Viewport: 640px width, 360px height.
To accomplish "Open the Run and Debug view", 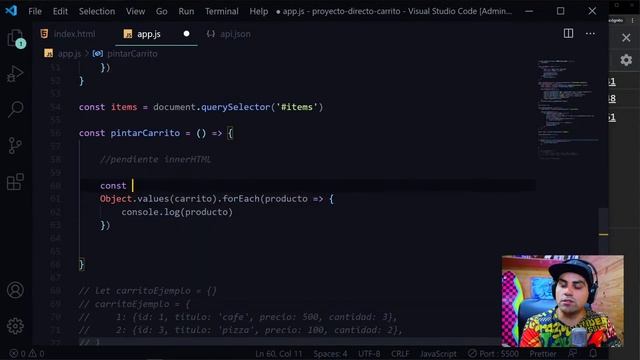I will point(16,74).
